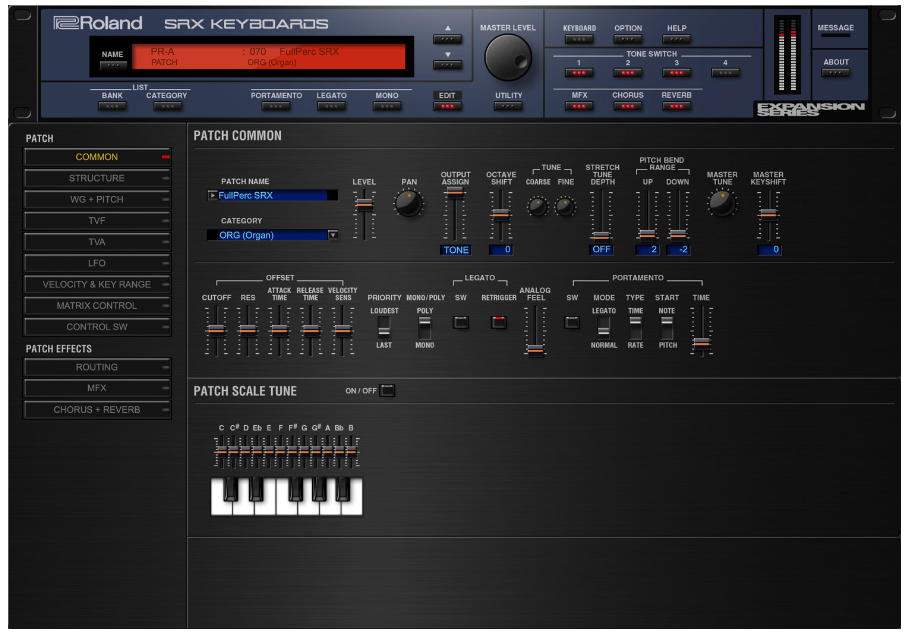909x641 pixels.
Task: Click the About button
Action: click(835, 73)
